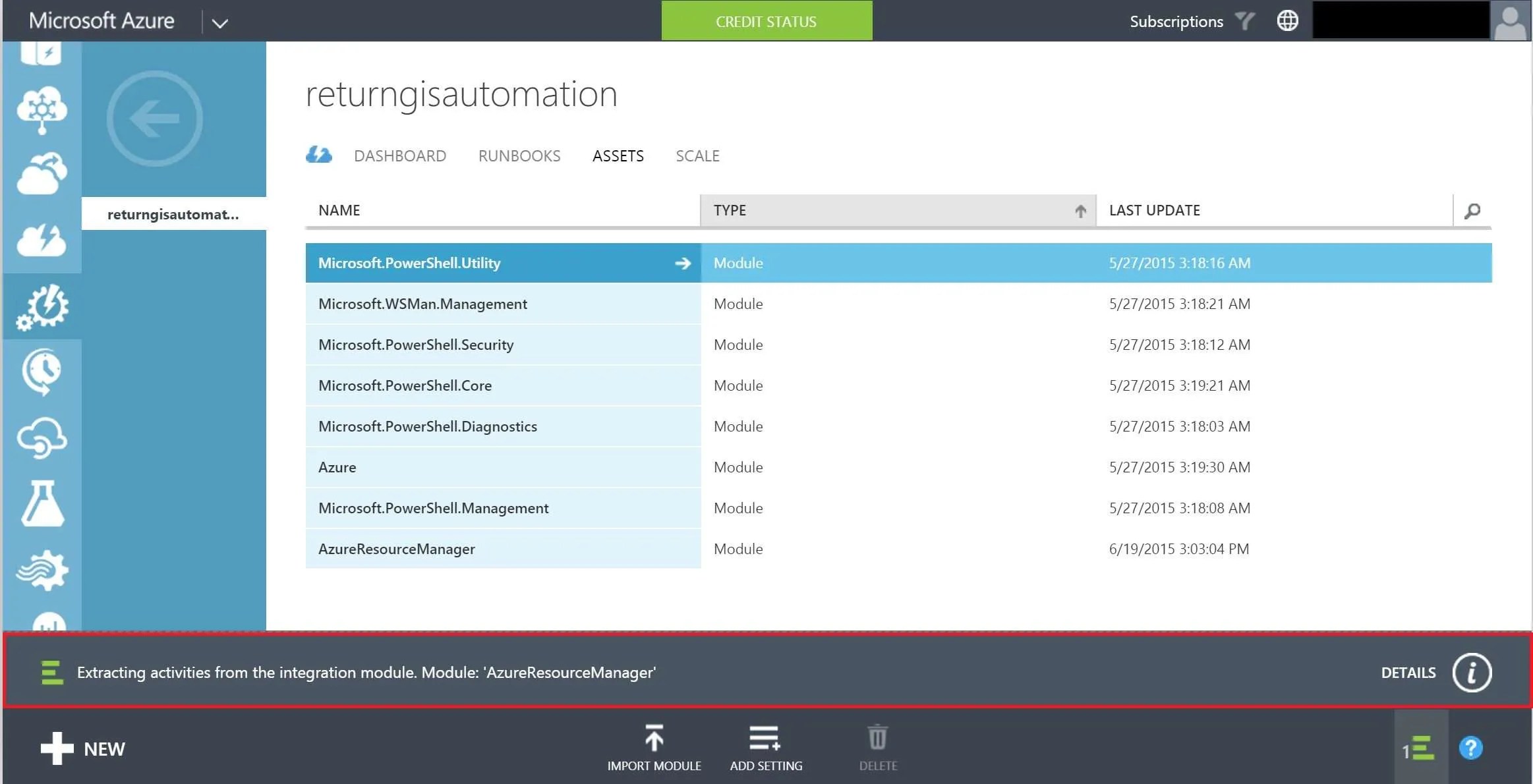Open the clock with arrow sidebar icon

(x=42, y=372)
